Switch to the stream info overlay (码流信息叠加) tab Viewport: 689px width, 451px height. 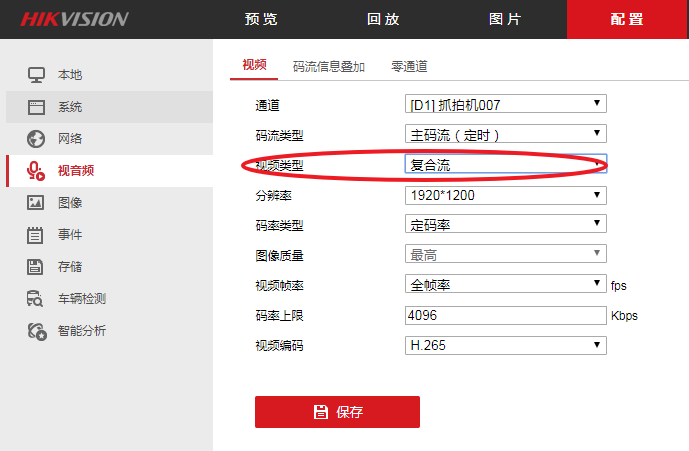[x=328, y=67]
